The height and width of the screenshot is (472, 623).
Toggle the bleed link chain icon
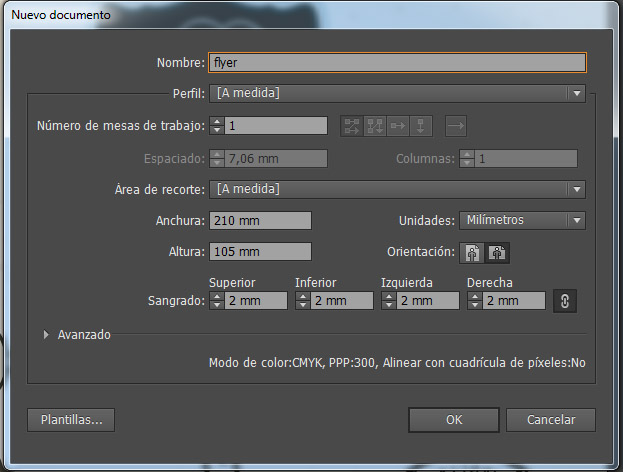pos(564,301)
